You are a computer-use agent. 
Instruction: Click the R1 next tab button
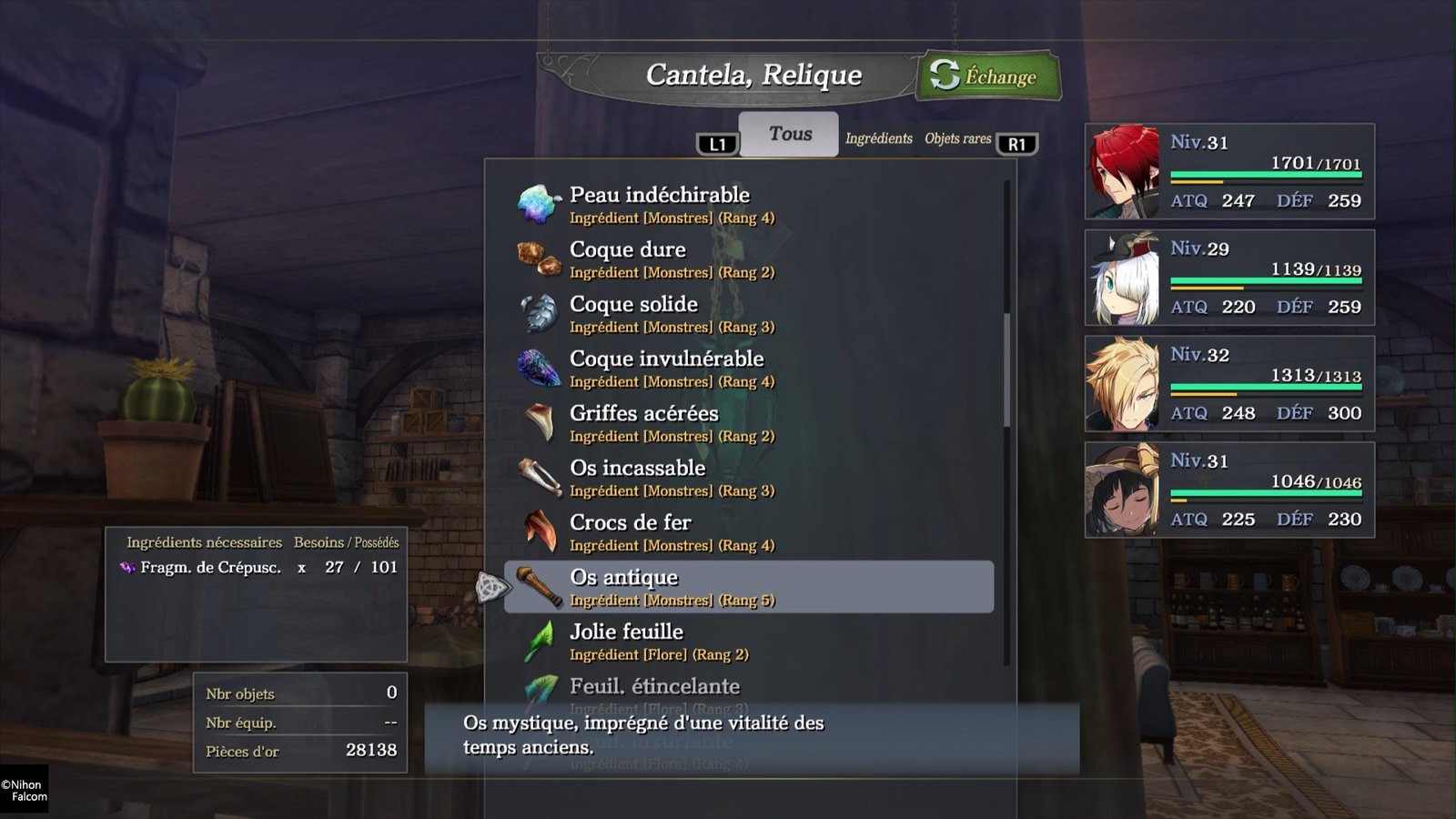(x=1016, y=144)
